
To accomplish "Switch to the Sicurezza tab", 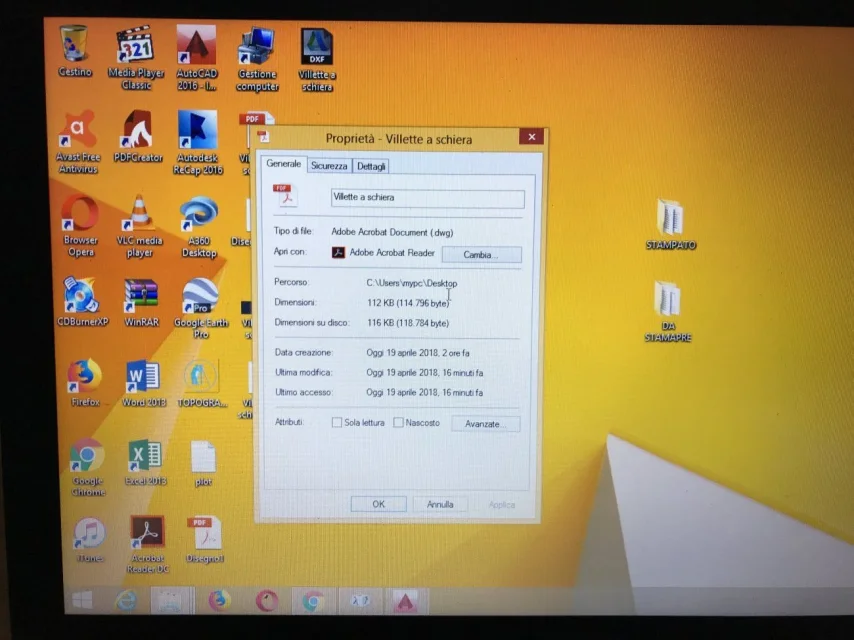I will click(329, 166).
